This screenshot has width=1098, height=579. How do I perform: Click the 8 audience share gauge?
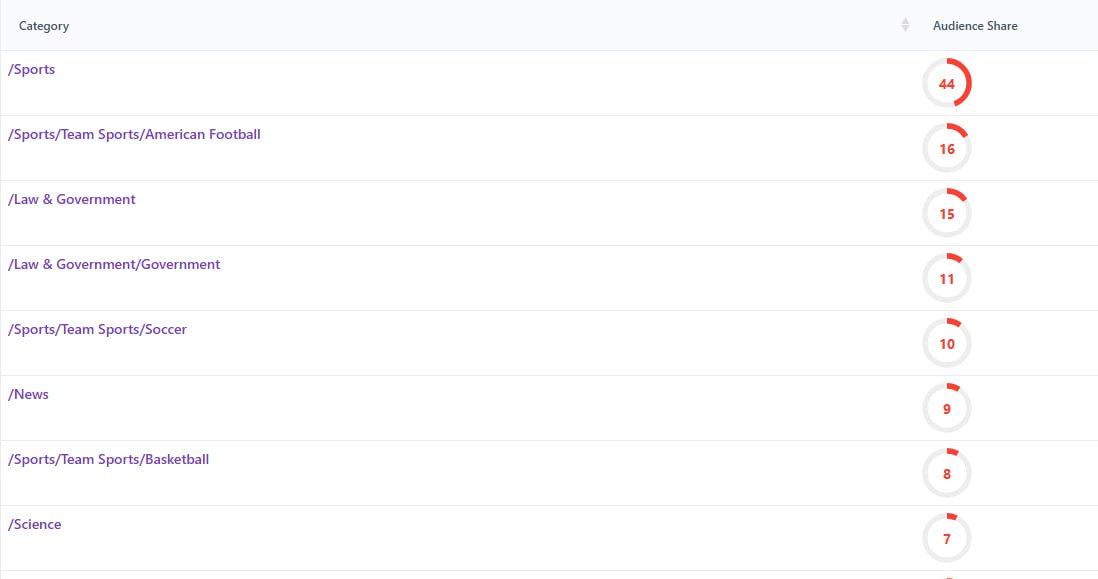tap(947, 474)
